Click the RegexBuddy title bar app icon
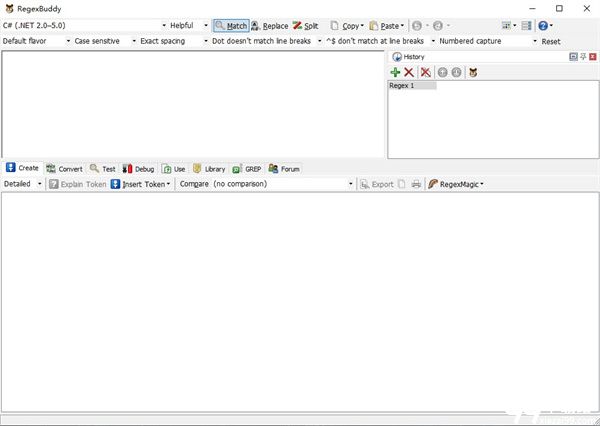 click(x=9, y=8)
